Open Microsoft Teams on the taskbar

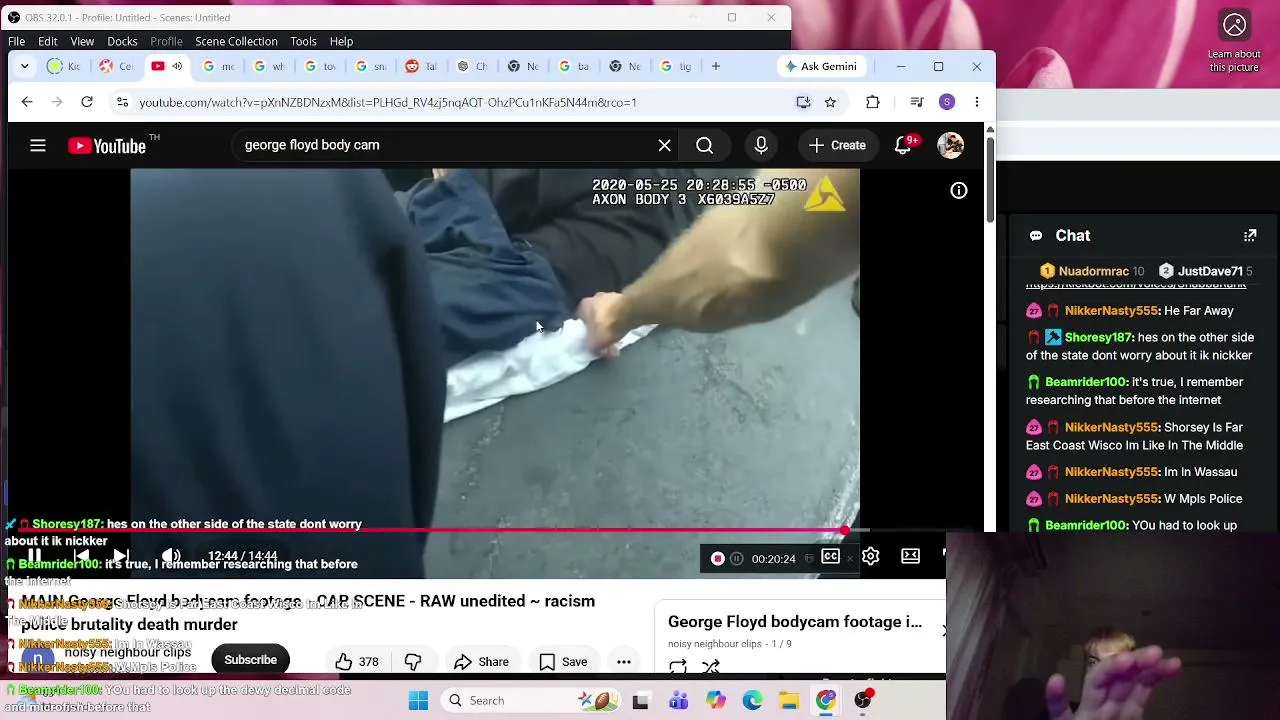click(678, 701)
